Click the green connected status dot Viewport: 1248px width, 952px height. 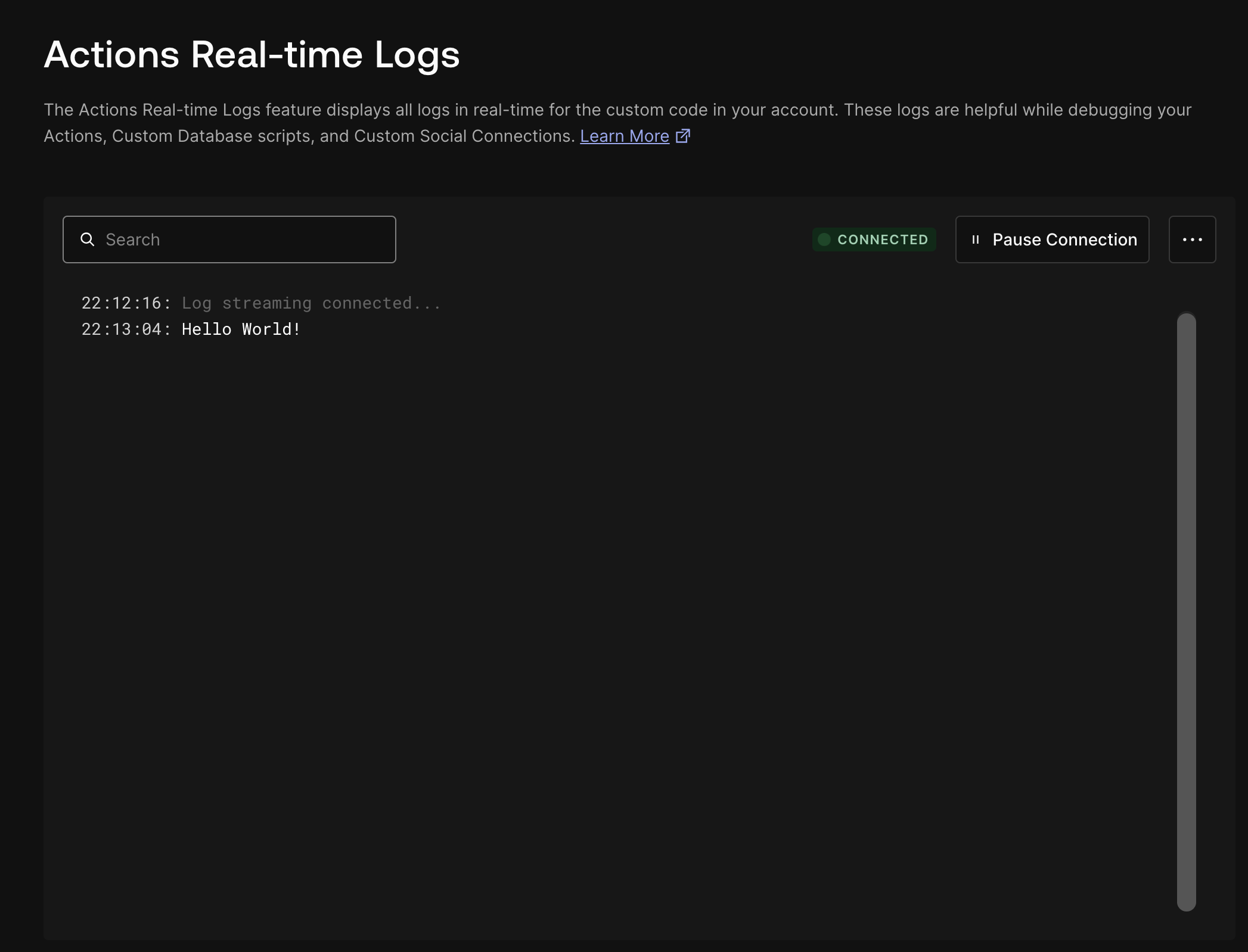coord(824,239)
